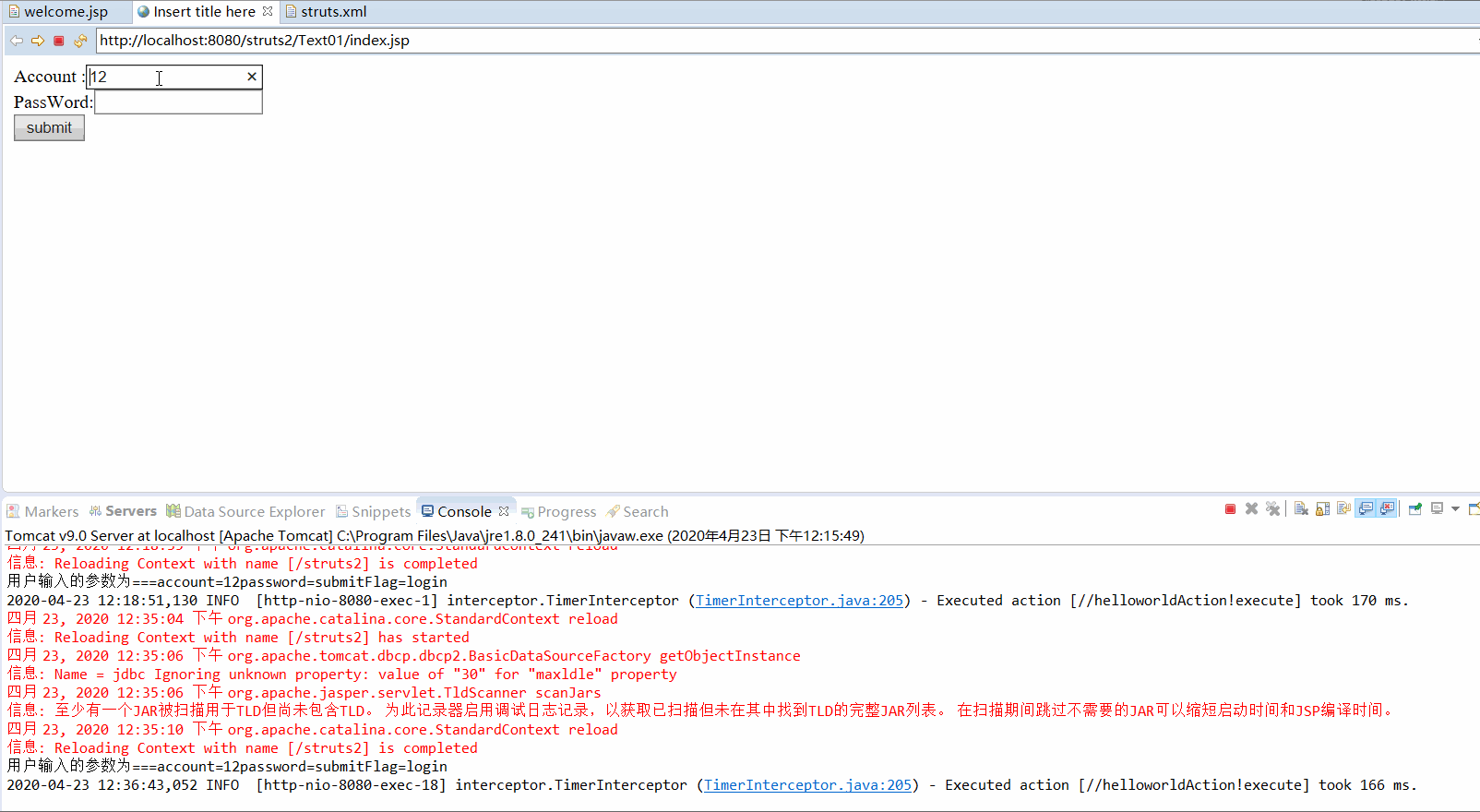Switch to the welcome.jsp editor tab
The height and width of the screenshot is (812, 1480).
tap(66, 12)
